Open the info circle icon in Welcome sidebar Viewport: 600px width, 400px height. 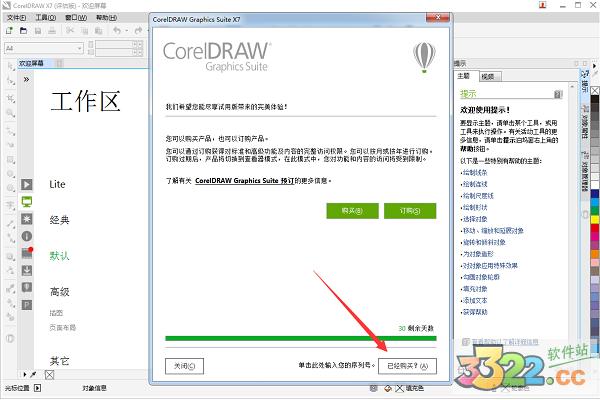click(x=26, y=236)
